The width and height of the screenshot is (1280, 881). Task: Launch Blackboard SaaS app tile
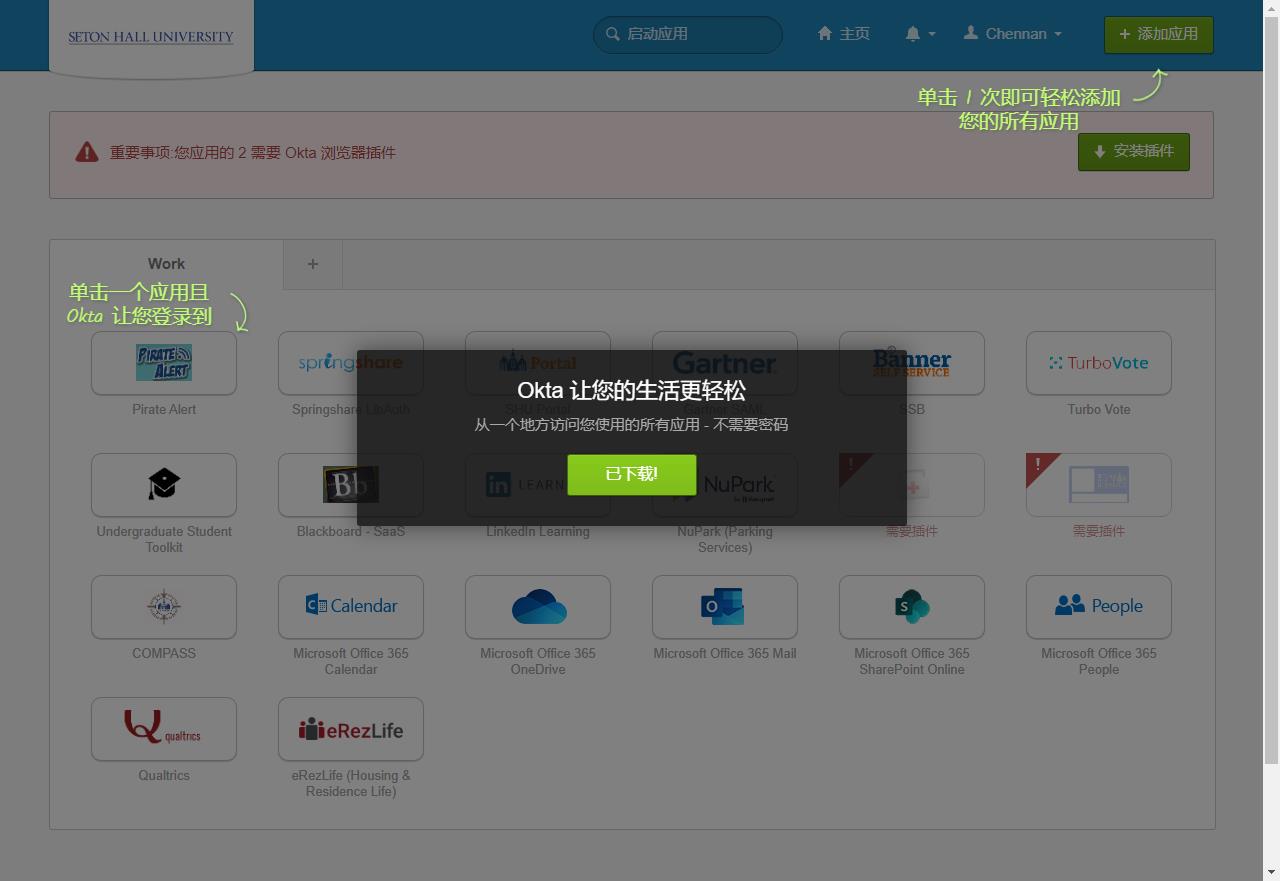(351, 485)
